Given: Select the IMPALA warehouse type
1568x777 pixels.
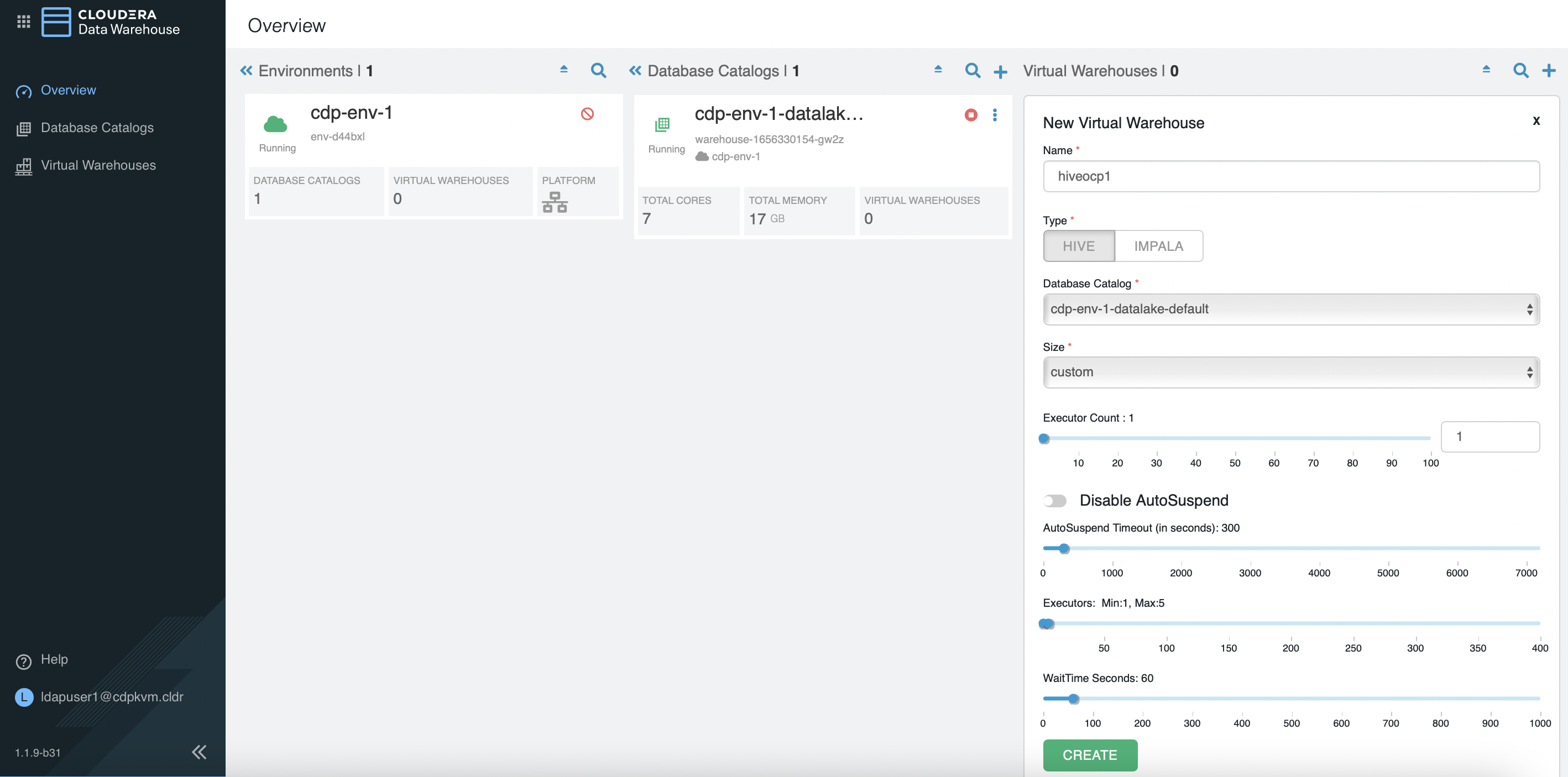Looking at the screenshot, I should tap(1158, 246).
